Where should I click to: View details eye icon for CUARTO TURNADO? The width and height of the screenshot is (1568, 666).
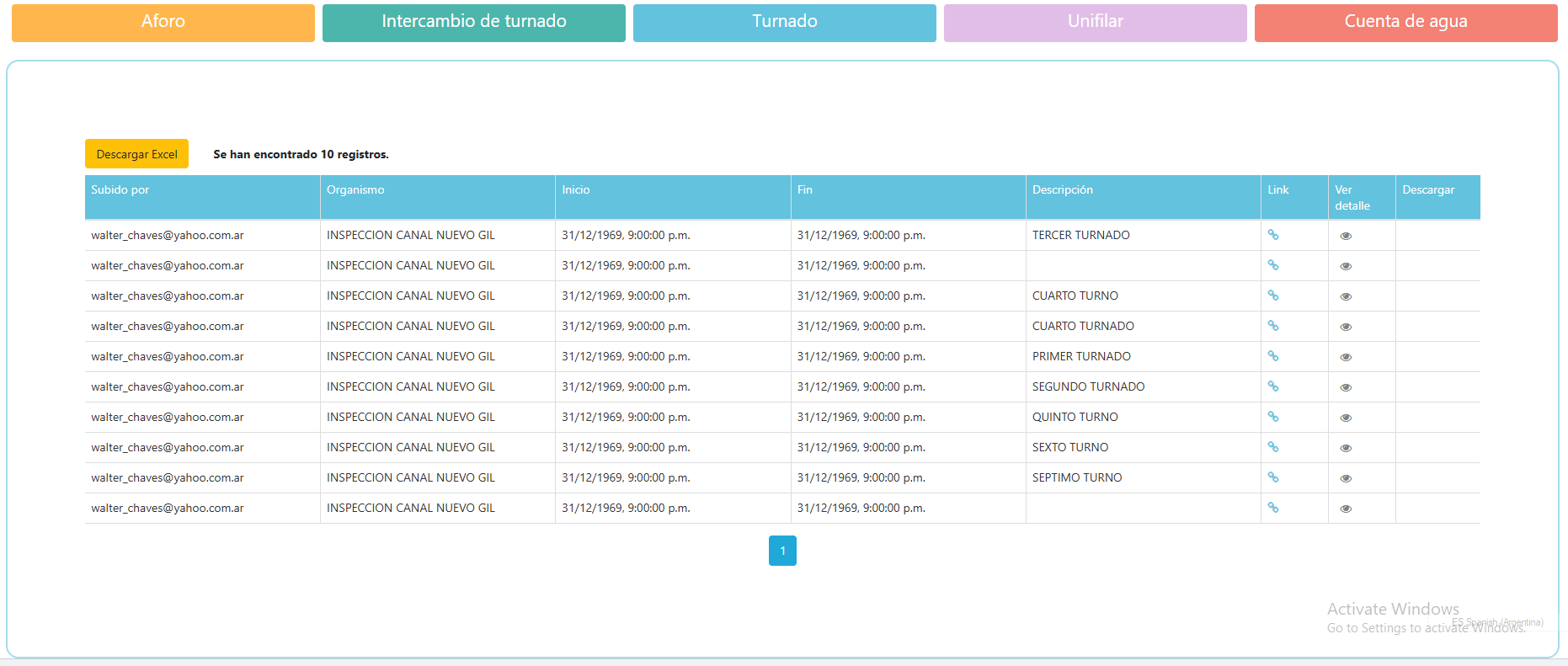1346,327
